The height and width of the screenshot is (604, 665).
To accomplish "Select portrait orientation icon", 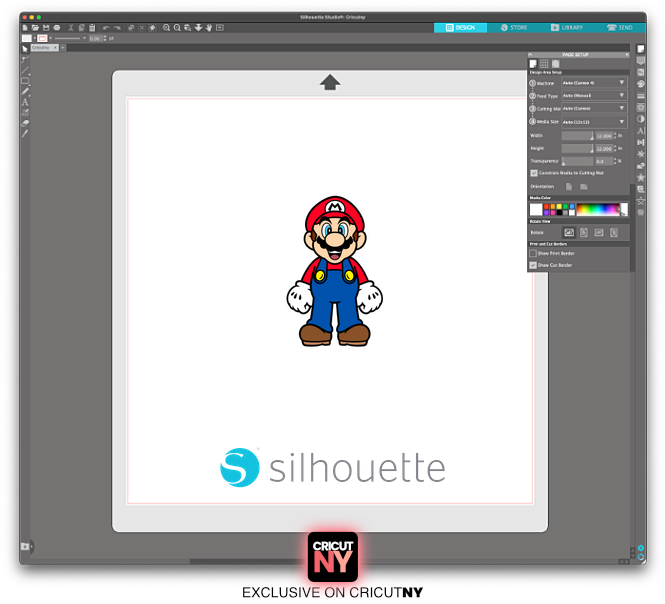I will click(x=569, y=187).
